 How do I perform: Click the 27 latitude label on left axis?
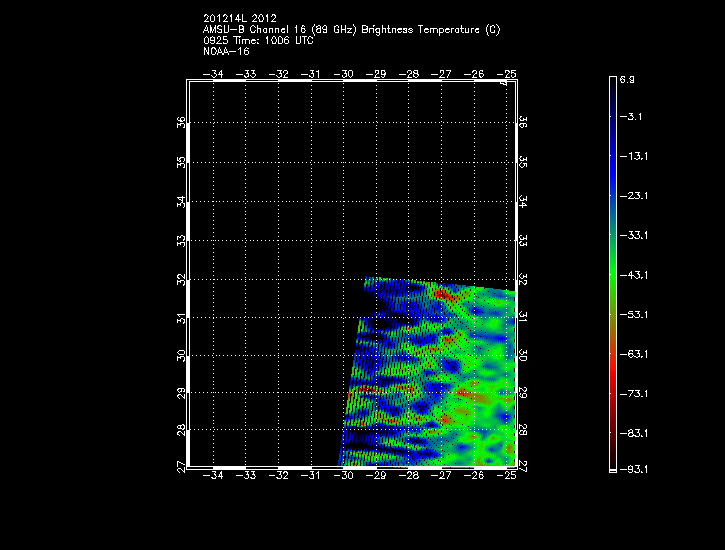click(x=181, y=466)
